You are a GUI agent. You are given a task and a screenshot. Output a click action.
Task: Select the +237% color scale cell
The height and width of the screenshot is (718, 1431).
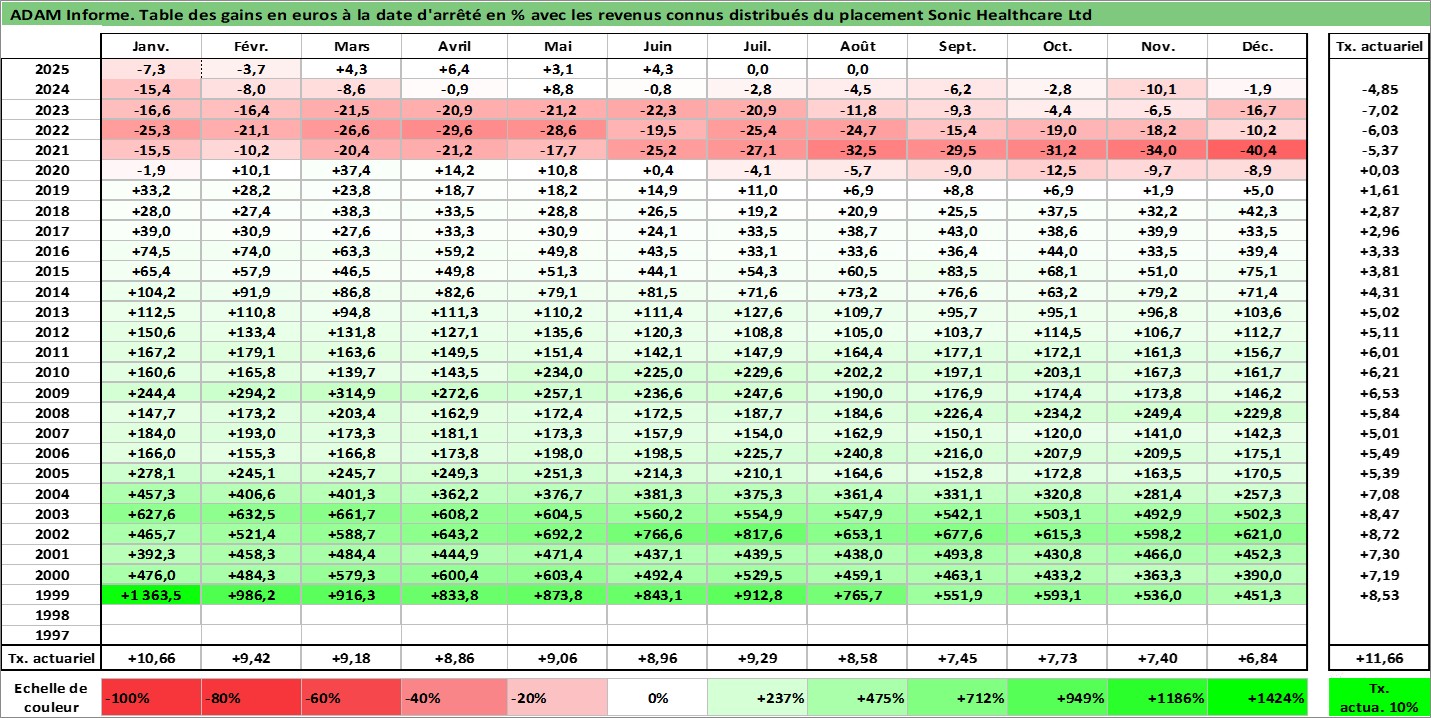(x=757, y=698)
